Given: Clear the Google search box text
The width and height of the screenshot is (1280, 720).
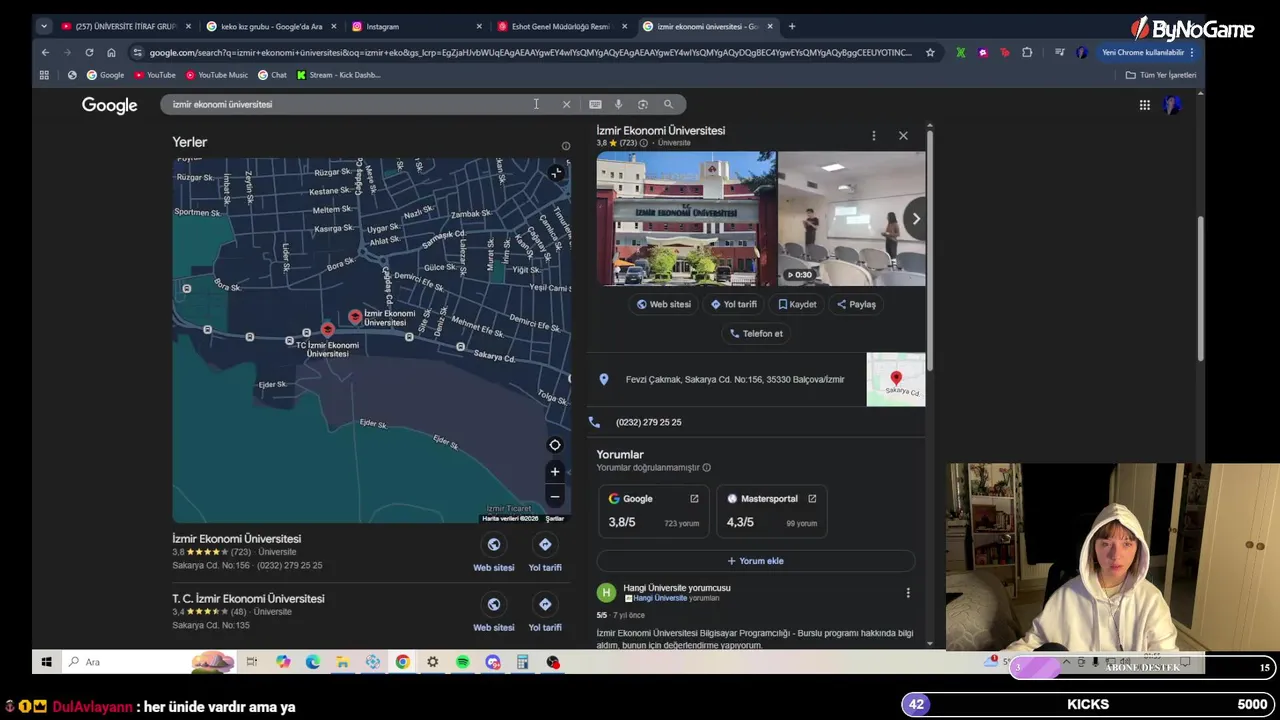Looking at the screenshot, I should 566,104.
